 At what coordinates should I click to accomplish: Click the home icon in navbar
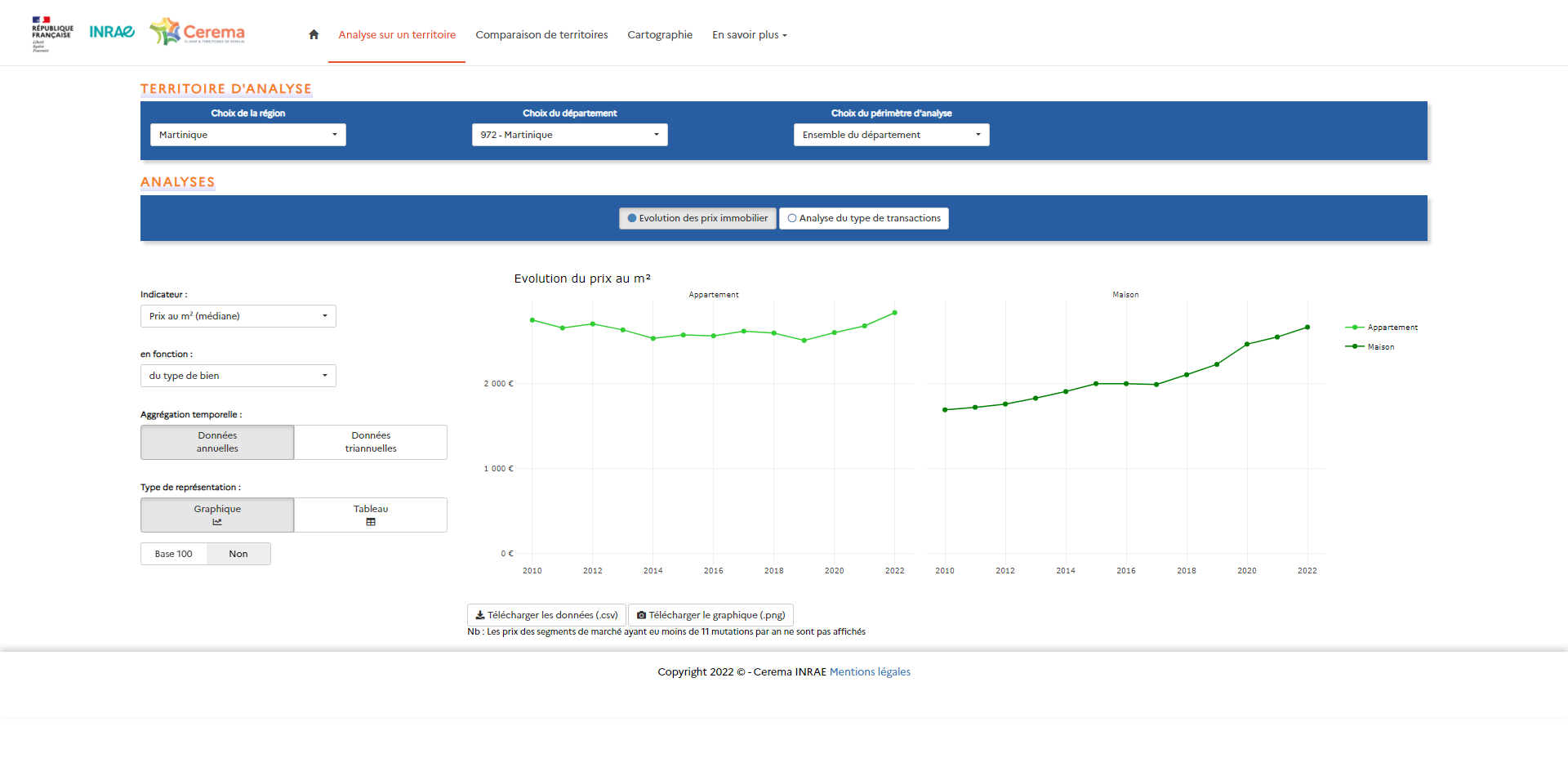(x=314, y=34)
